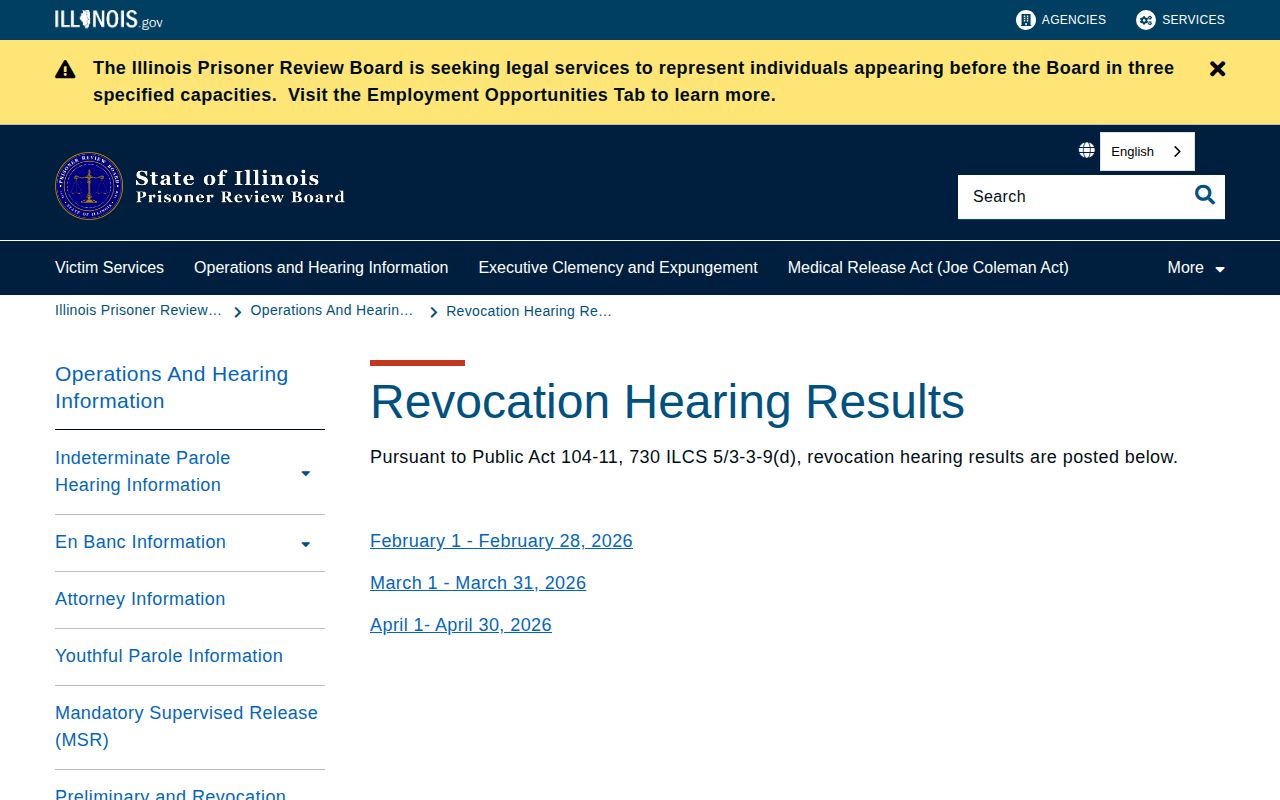Open Indeterminate Parole Hearing Information link
Image resolution: width=1280 pixels, height=800 pixels.
pos(143,471)
